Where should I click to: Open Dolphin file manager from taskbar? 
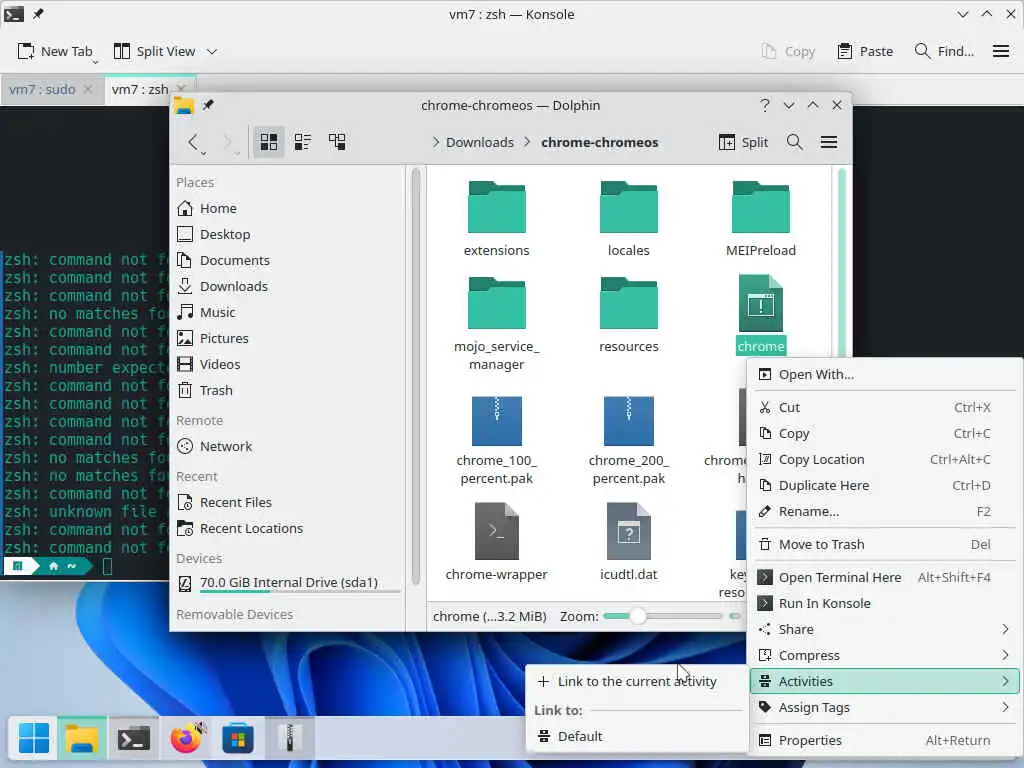(x=82, y=739)
